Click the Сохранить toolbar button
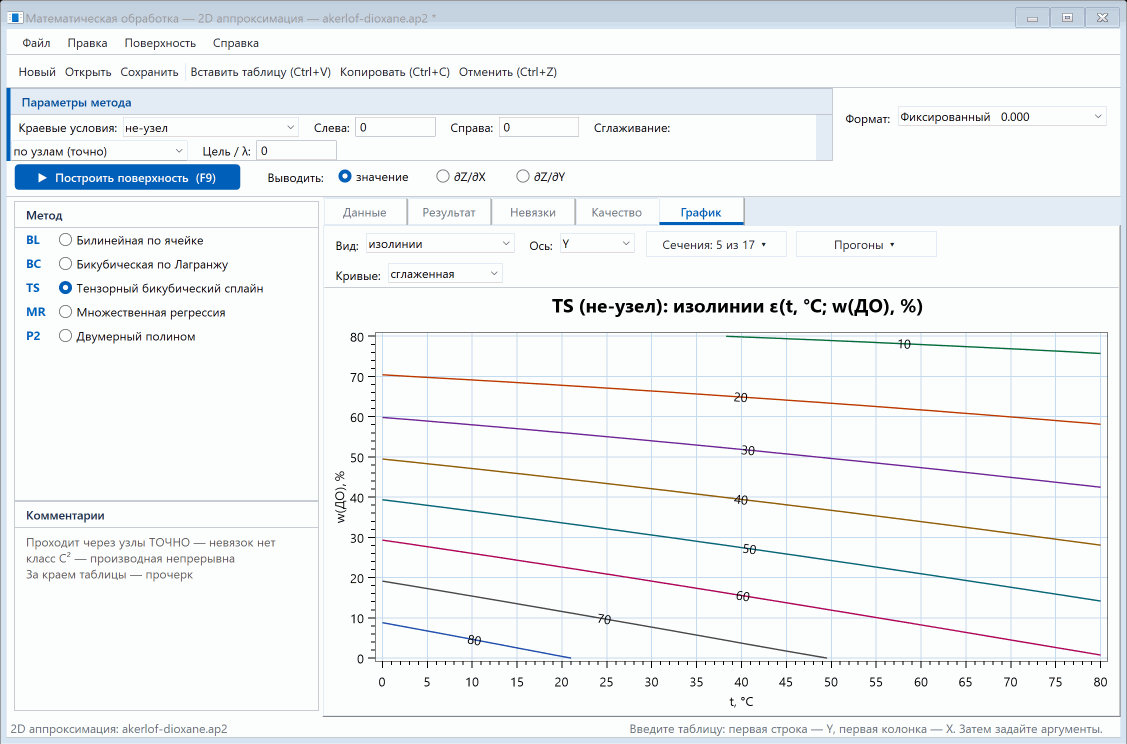 (x=149, y=72)
